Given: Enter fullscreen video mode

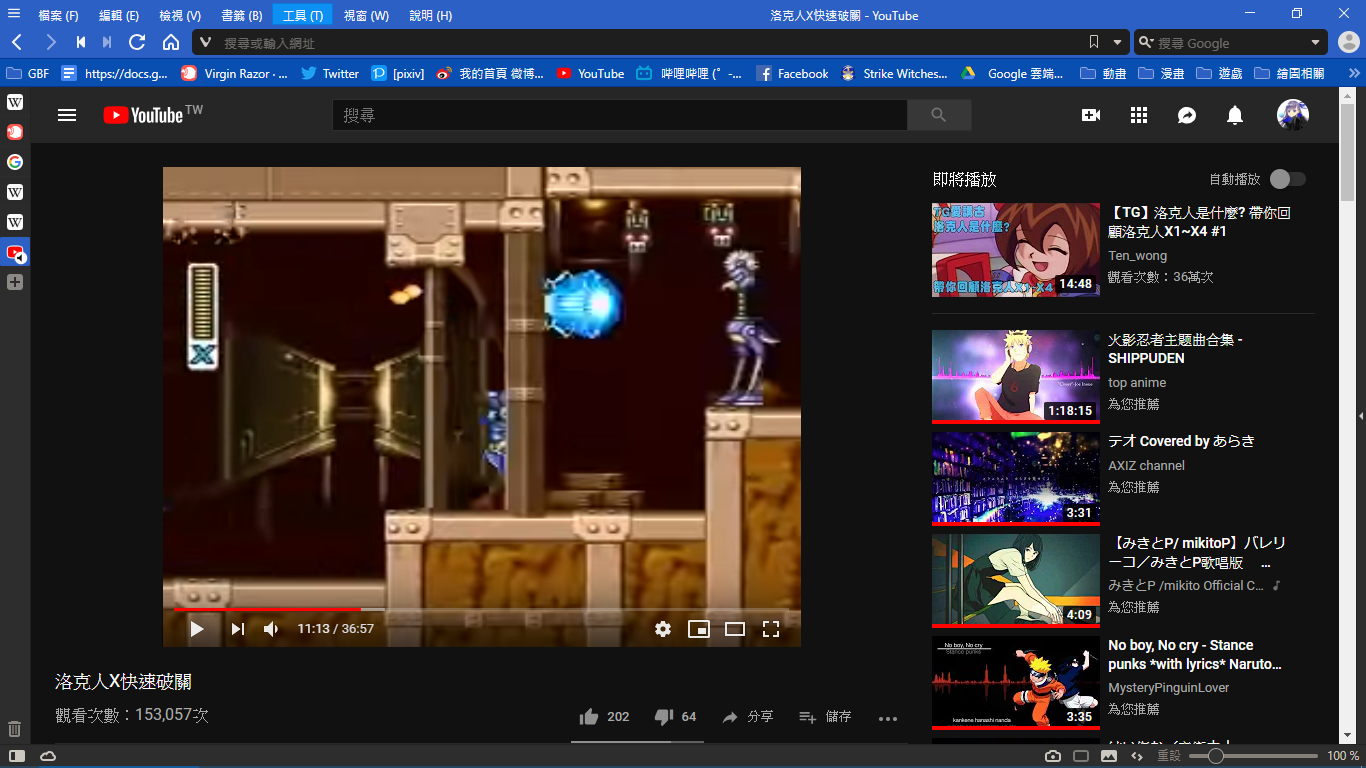Looking at the screenshot, I should coord(771,629).
